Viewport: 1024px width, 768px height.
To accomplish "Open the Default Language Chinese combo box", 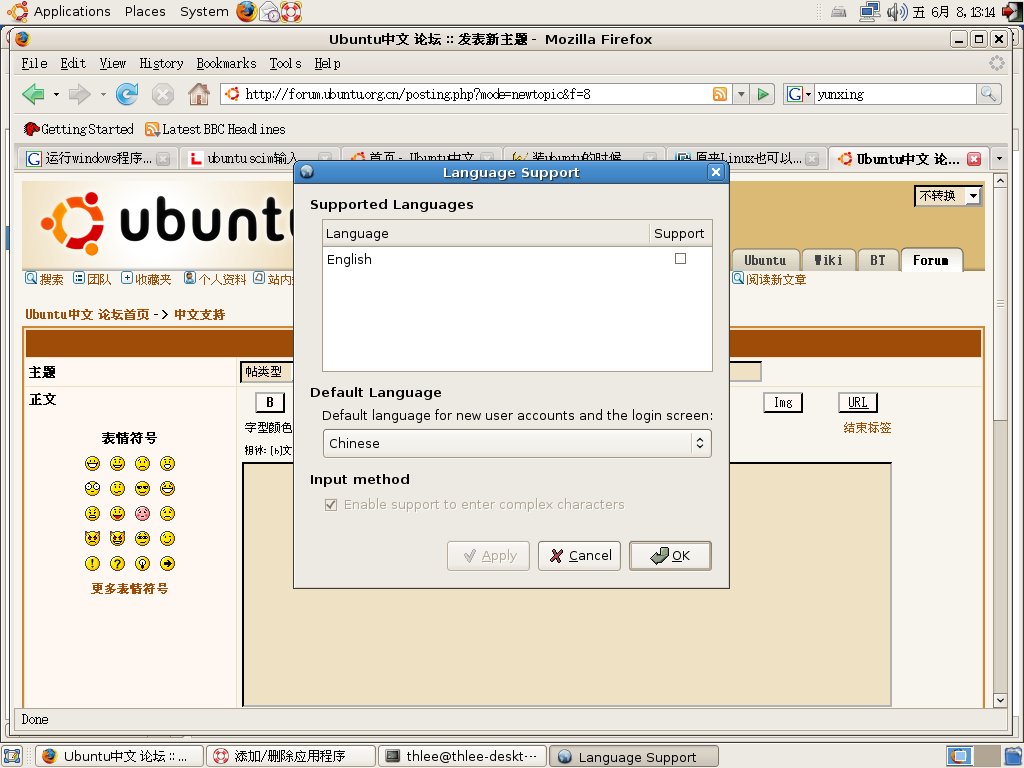I will pos(517,443).
